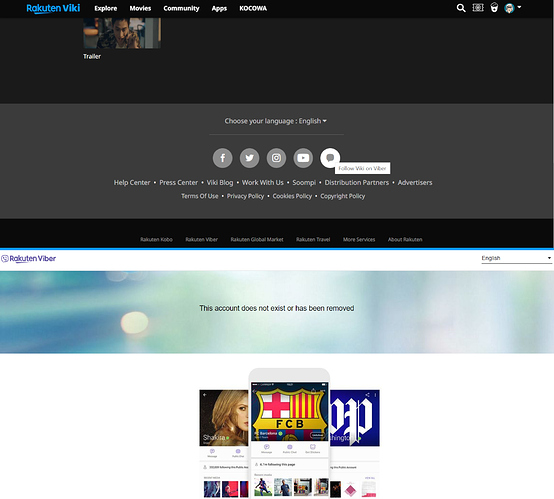Open the Community menu
The height and width of the screenshot is (499, 554).
click(x=181, y=8)
